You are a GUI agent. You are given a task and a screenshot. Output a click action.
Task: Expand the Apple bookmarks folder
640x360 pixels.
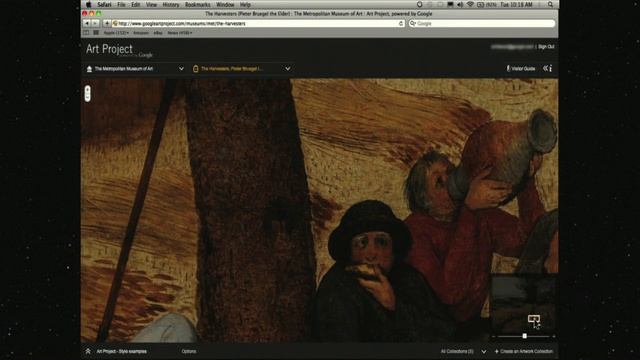coord(116,33)
